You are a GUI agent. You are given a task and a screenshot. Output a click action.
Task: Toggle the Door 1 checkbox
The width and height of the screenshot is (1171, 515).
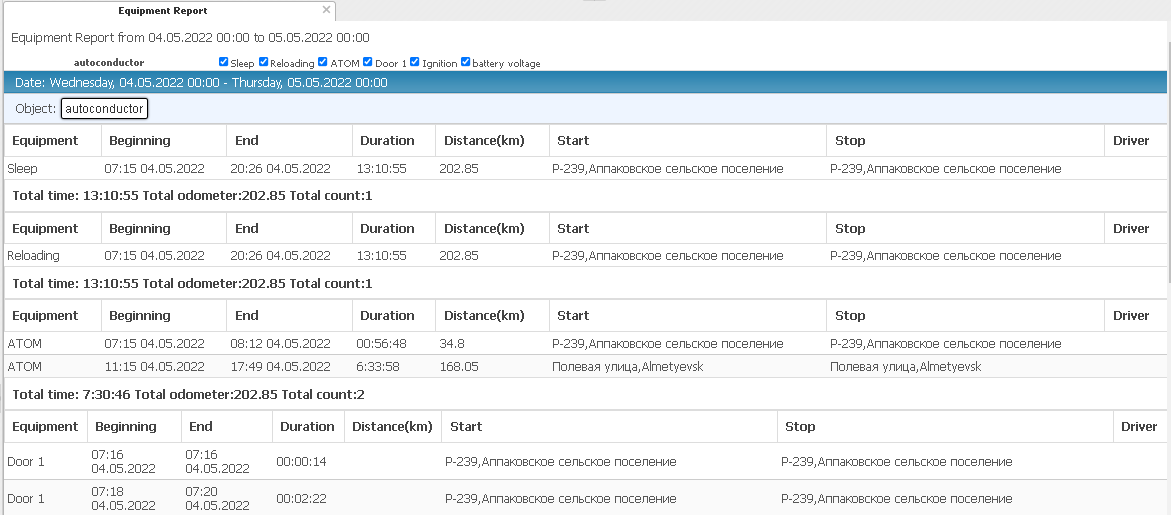click(x=368, y=62)
